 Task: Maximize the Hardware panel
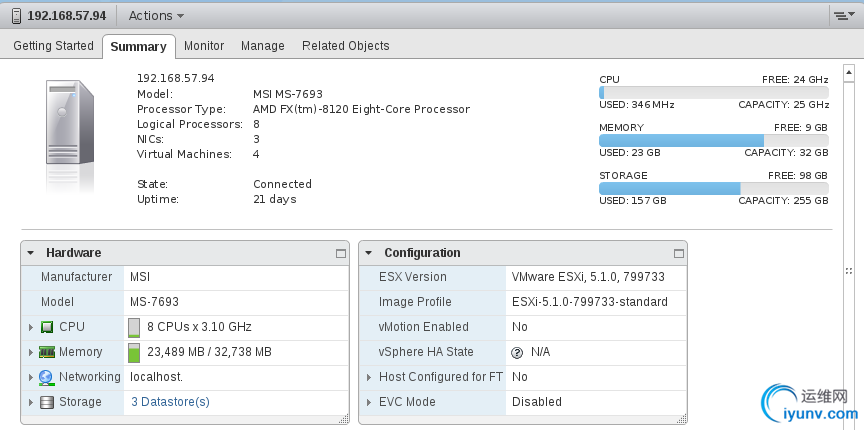341,254
